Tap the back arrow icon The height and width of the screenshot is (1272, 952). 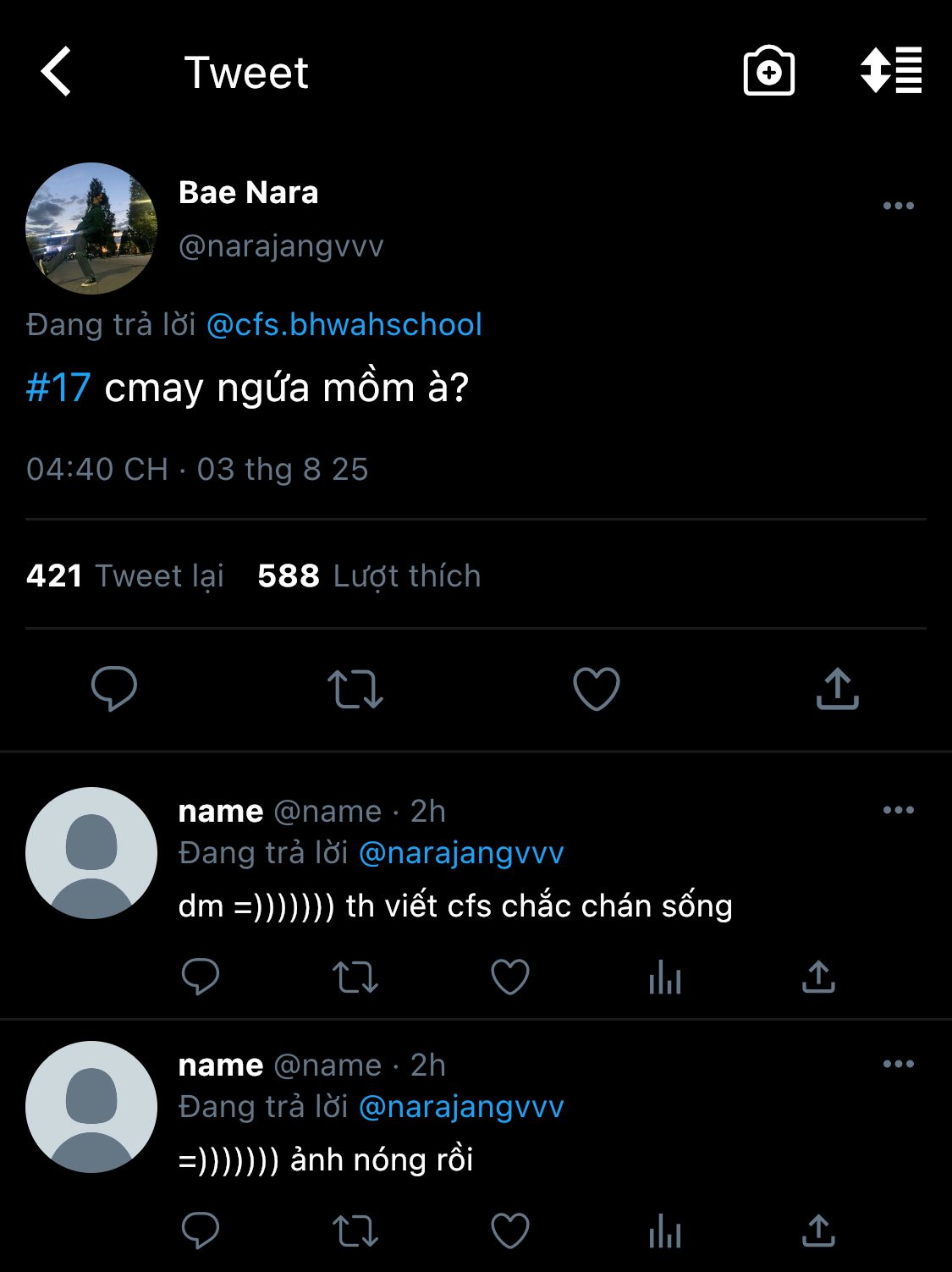point(56,72)
